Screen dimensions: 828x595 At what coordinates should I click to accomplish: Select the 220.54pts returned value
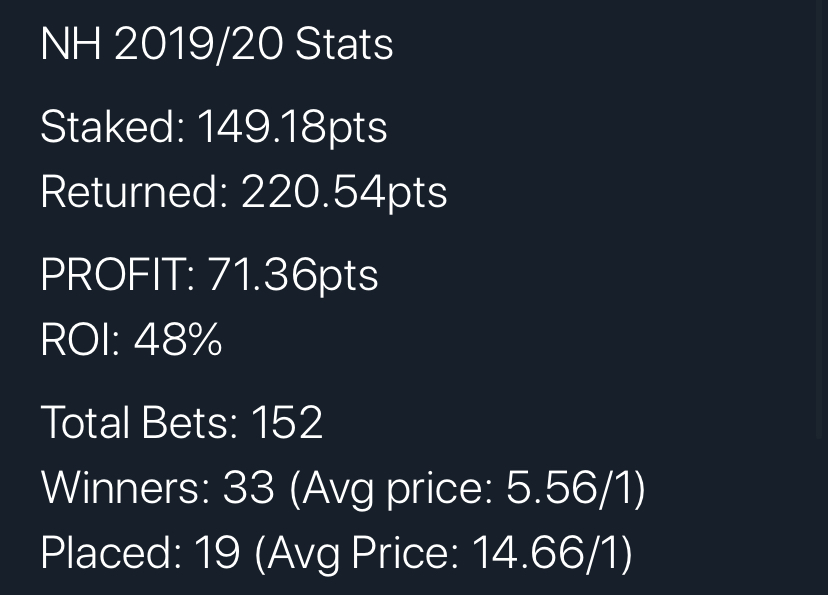click(343, 191)
